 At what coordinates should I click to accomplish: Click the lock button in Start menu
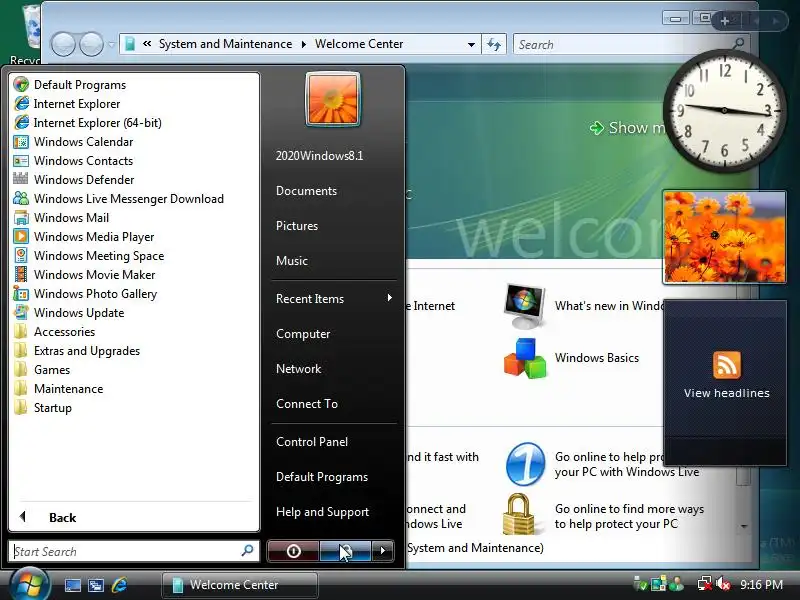point(345,551)
